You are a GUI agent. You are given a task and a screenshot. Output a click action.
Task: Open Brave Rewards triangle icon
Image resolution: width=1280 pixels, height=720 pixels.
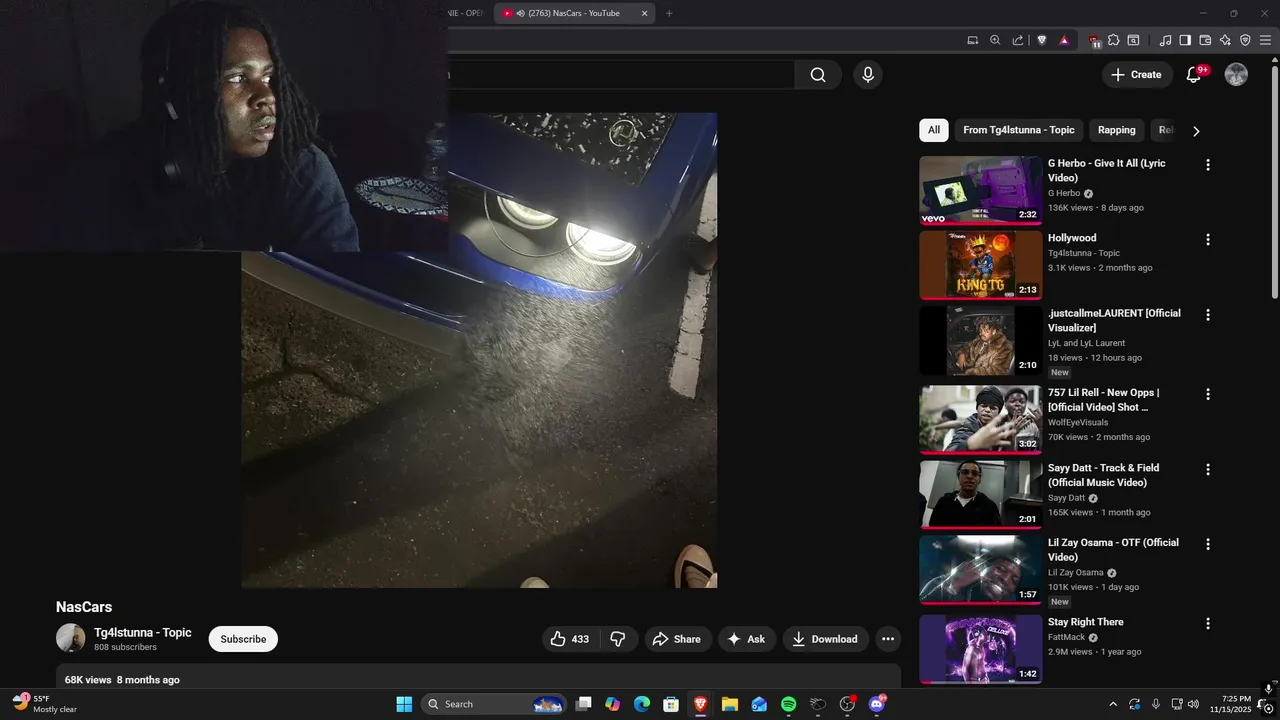pos(1064,40)
